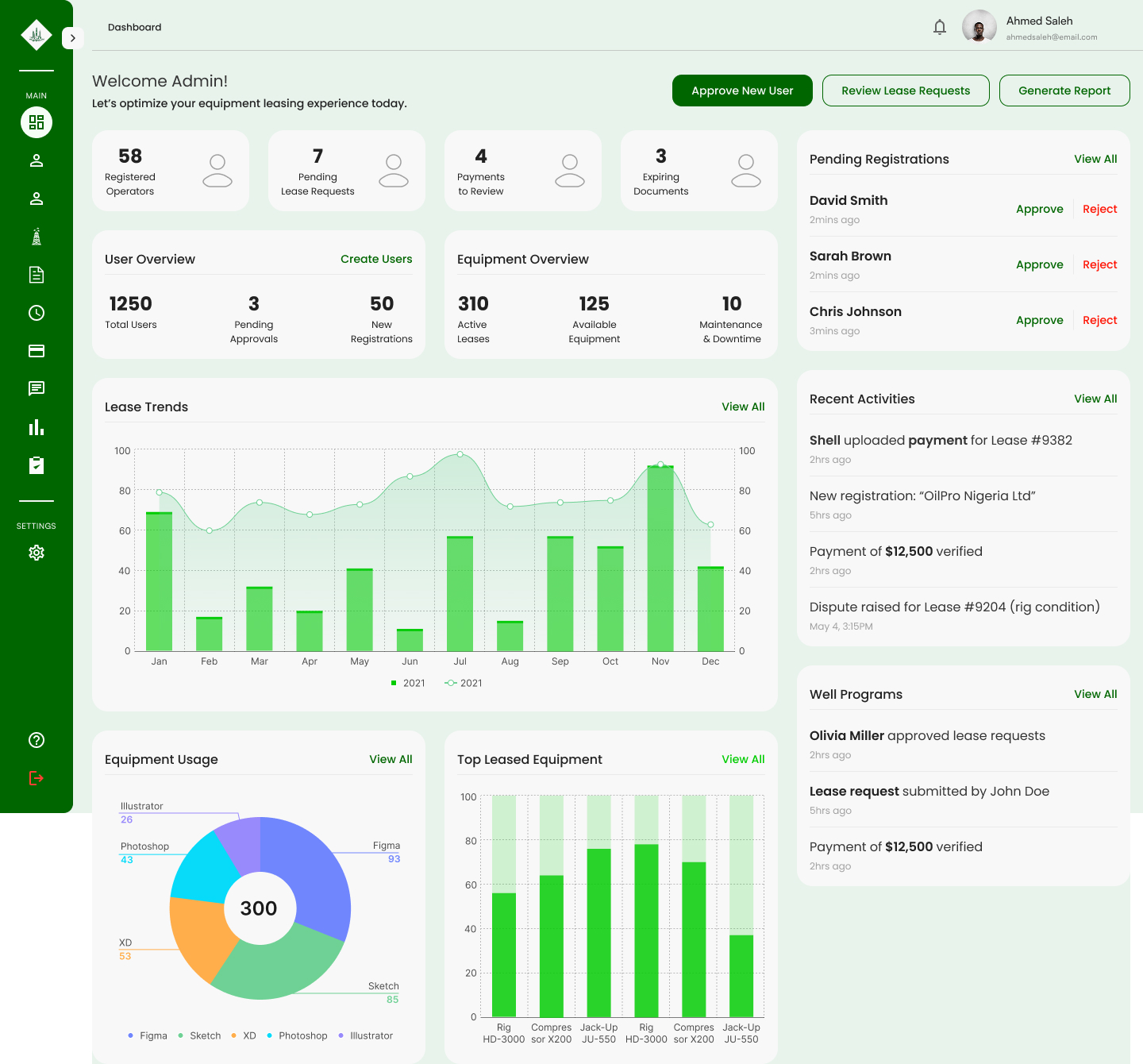Toggle the Sketch legend item in Equipment Usage
This screenshot has width=1143, height=1064.
pyautogui.click(x=200, y=1035)
